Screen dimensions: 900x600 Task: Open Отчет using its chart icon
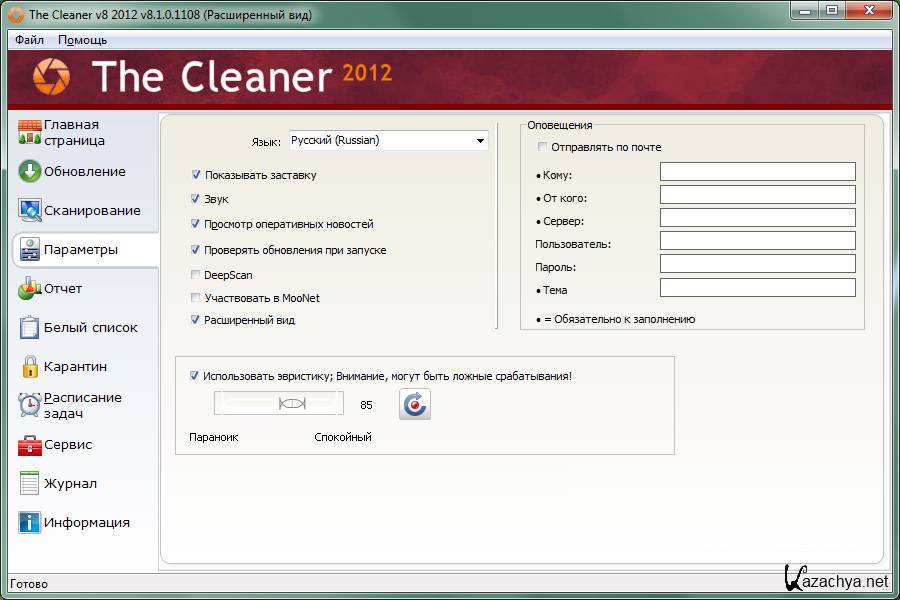tap(30, 288)
